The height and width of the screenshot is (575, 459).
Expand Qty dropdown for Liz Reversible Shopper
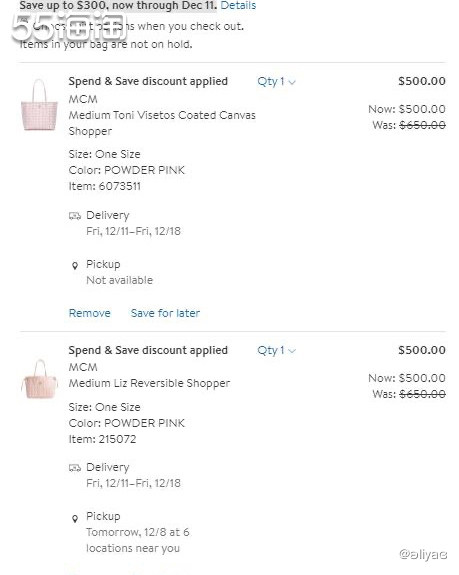click(x=276, y=351)
